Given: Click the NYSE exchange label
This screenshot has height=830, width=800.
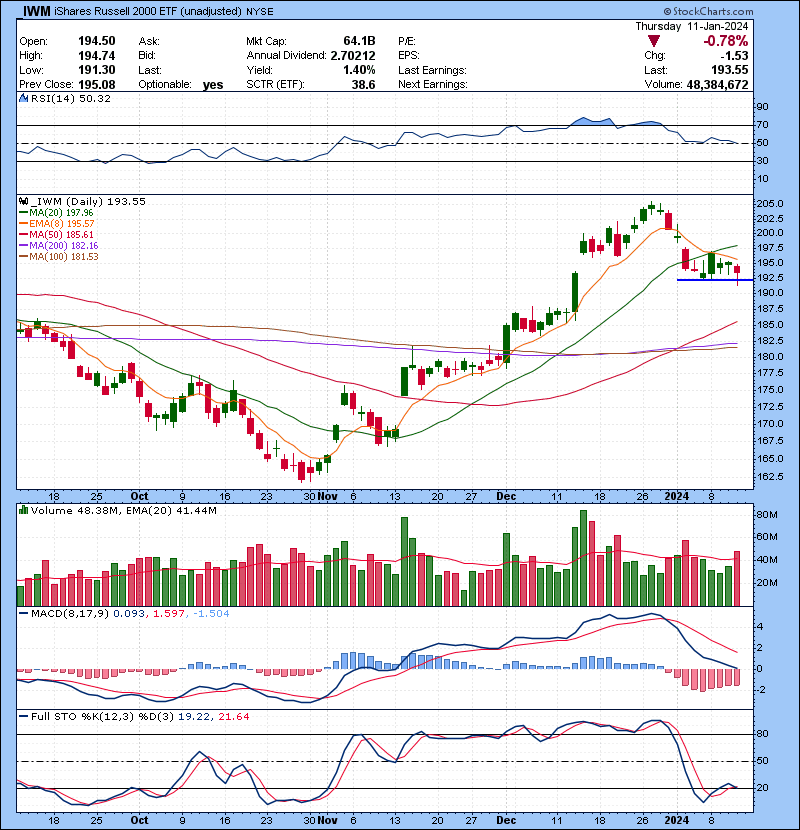Looking at the screenshot, I should coord(259,12).
